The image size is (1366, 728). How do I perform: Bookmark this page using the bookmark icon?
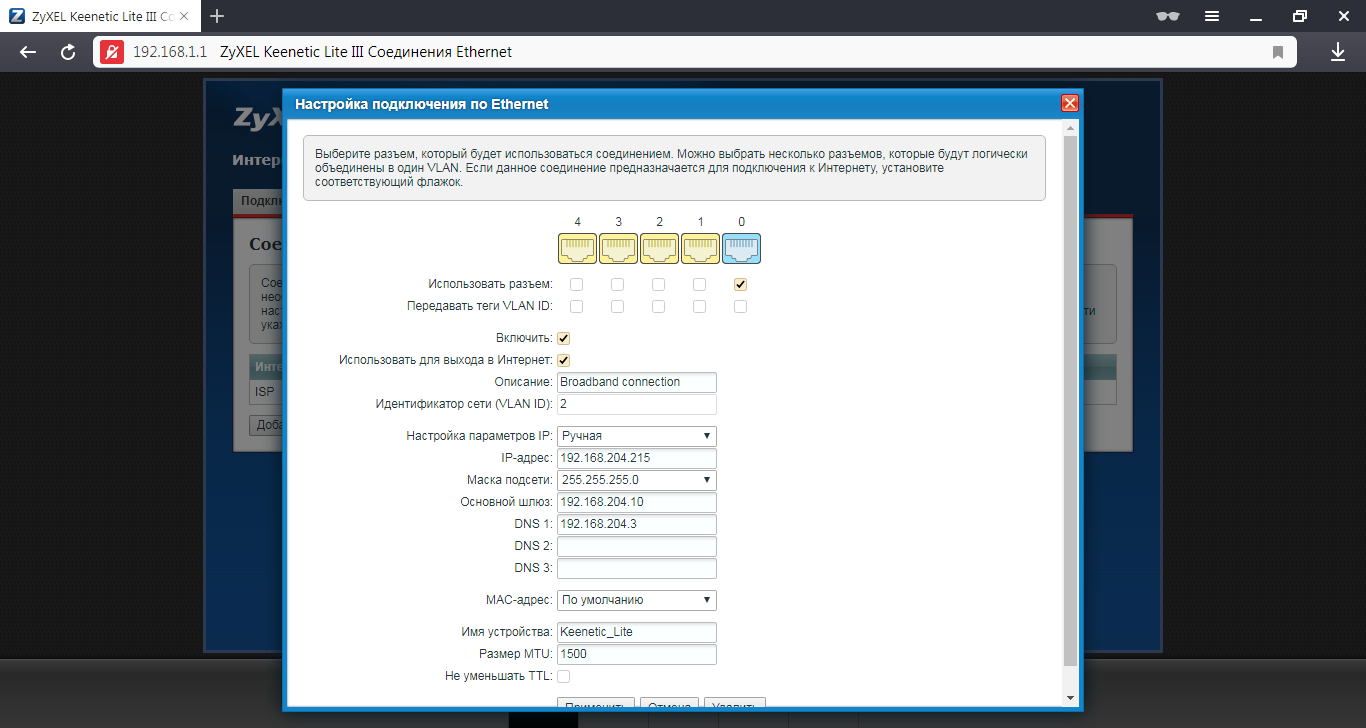[x=1277, y=52]
